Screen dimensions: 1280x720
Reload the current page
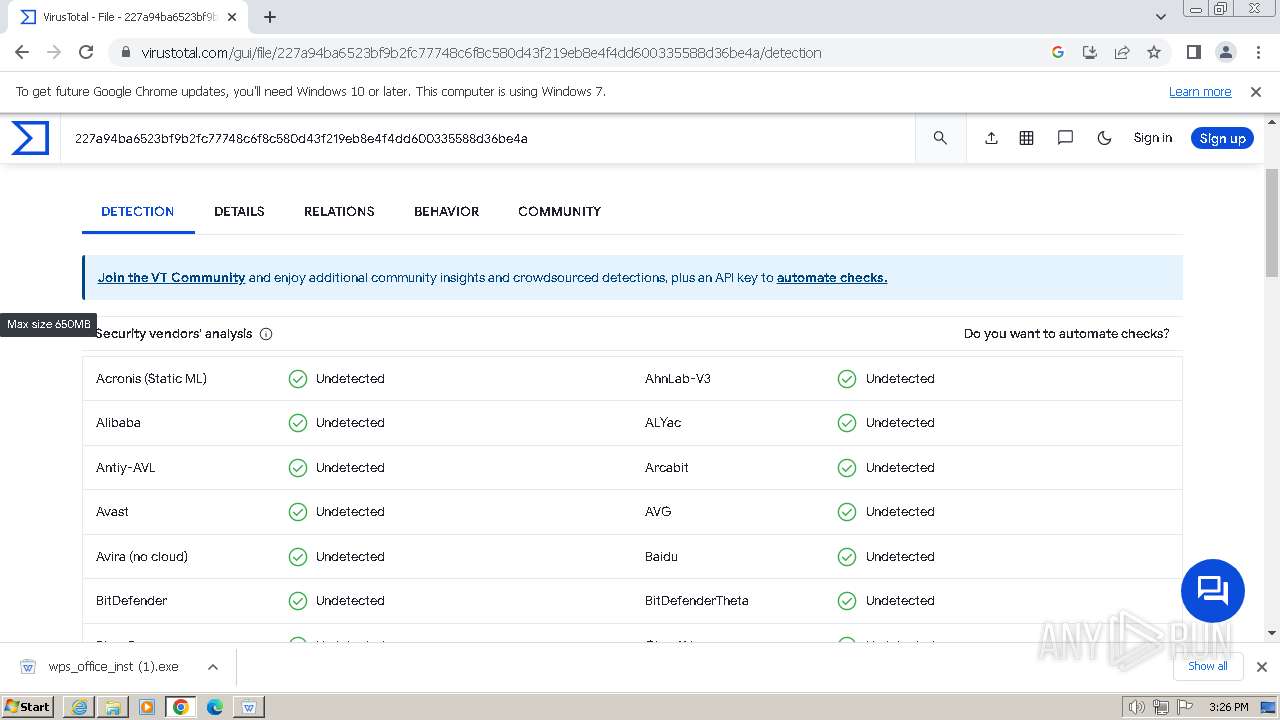tap(86, 52)
